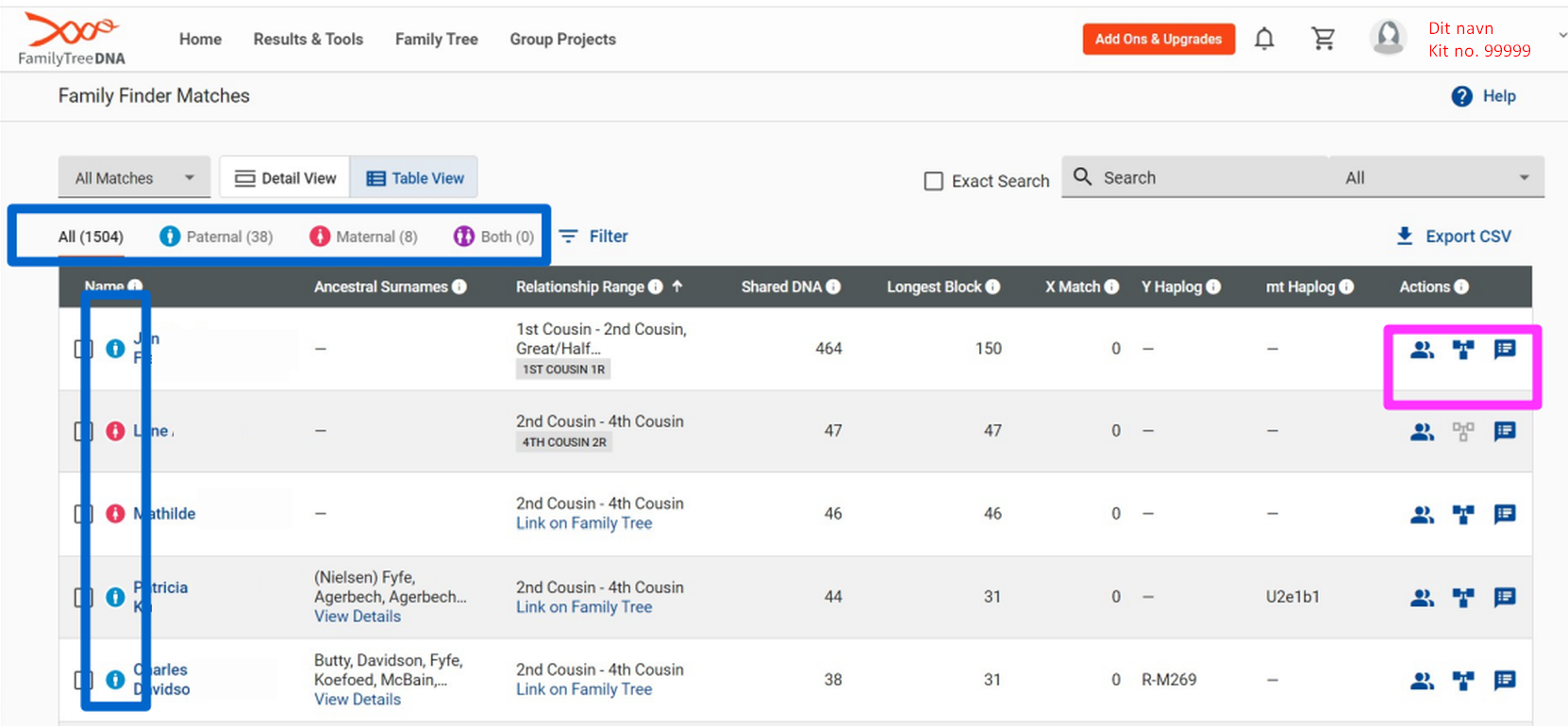This screenshot has width=1568, height=726.
Task: Switch to the Paternal (38) tab
Action: tap(217, 237)
